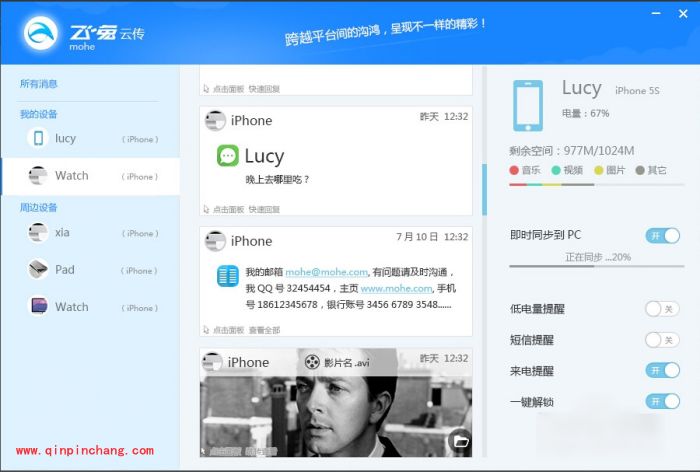
Task: Click the large blue phone icon for Lucy
Action: click(528, 106)
